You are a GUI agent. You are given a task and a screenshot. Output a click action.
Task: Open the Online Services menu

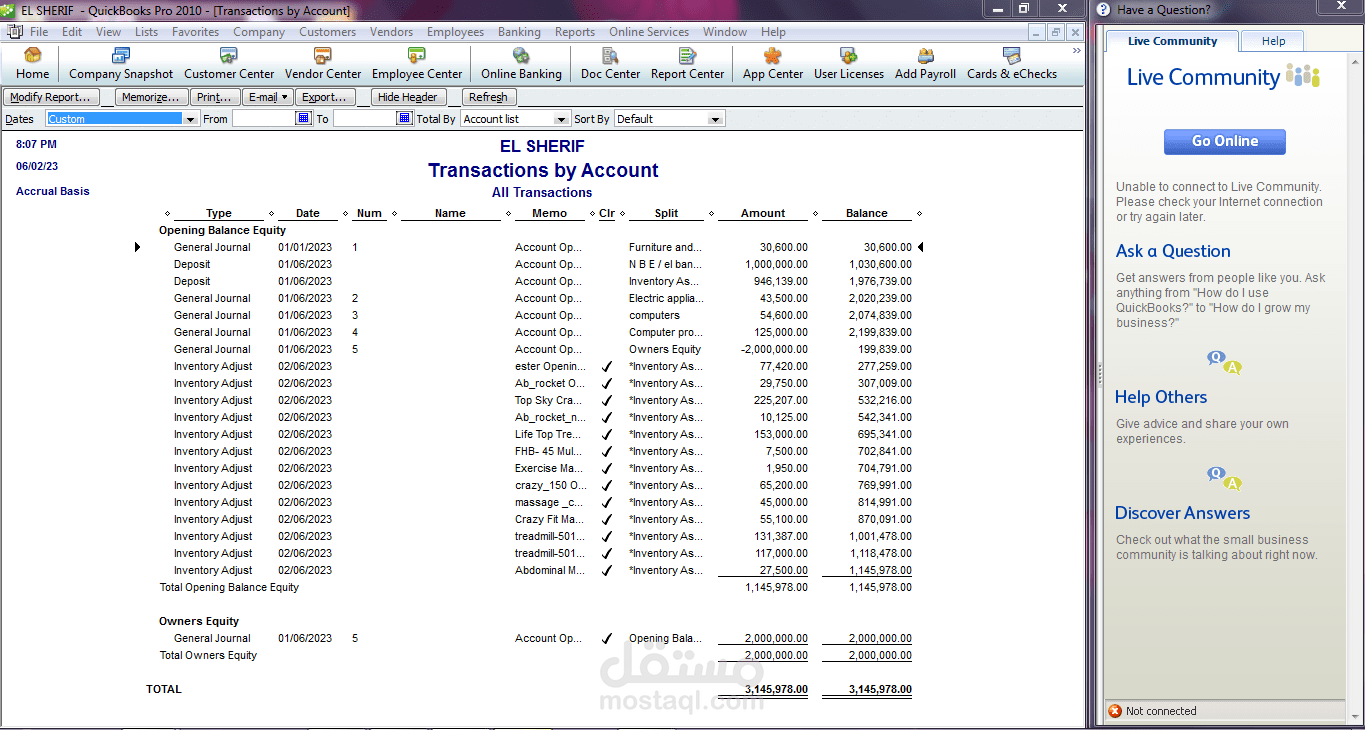649,32
